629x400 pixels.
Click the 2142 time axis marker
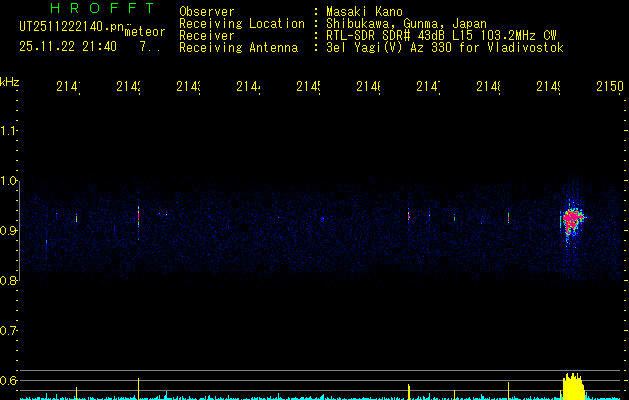pos(128,87)
